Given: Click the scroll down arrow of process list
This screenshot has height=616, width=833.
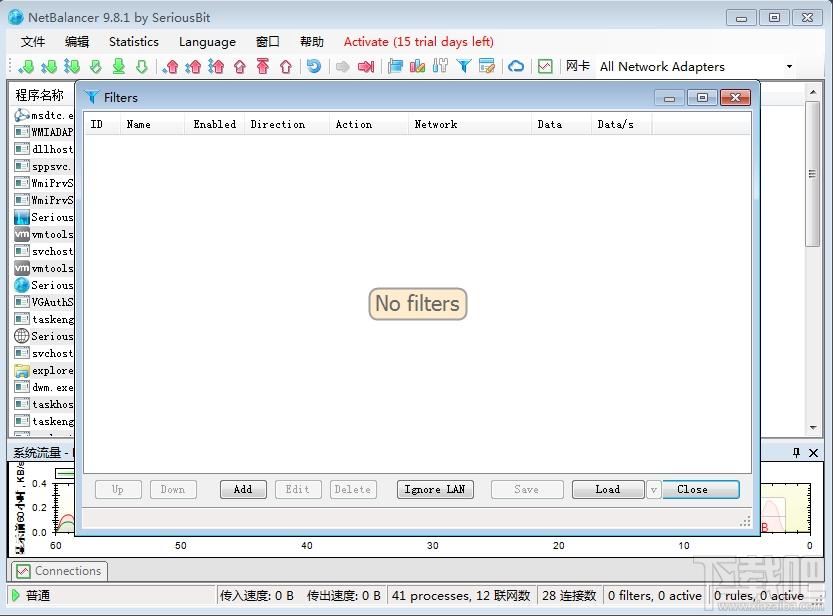Looking at the screenshot, I should 813,427.
